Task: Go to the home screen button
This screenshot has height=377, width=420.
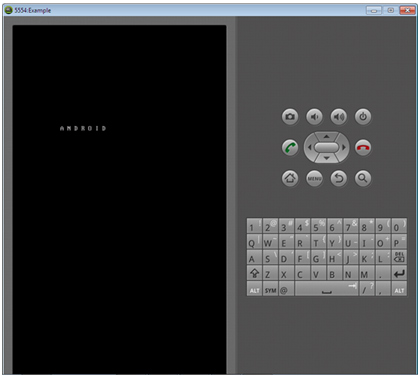Action: [290, 178]
